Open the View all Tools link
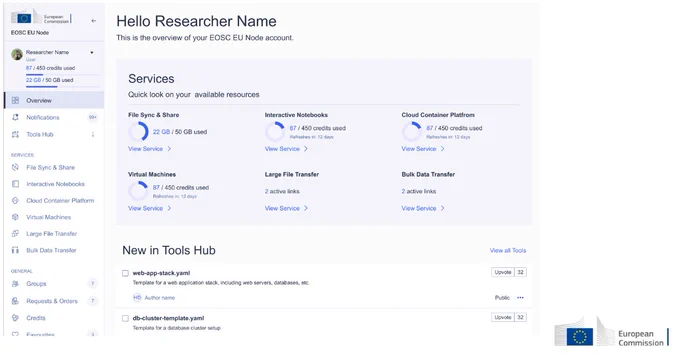This screenshot has width=680, height=360. point(508,250)
